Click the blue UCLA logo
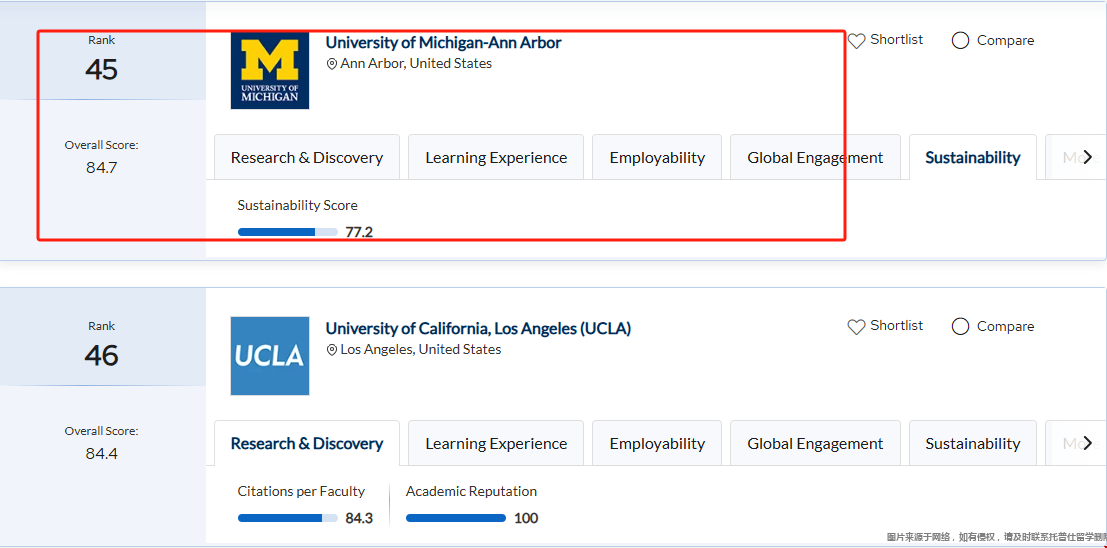 click(x=270, y=356)
